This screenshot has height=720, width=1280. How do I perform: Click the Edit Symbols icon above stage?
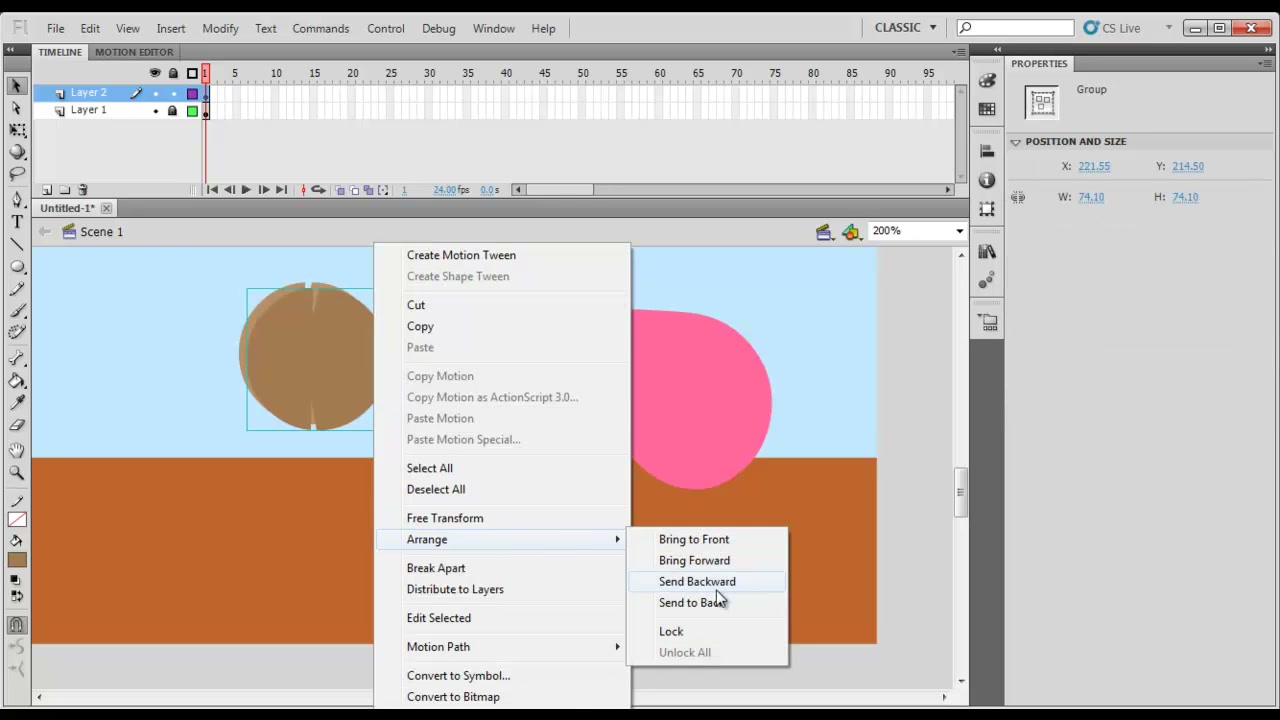(x=850, y=232)
